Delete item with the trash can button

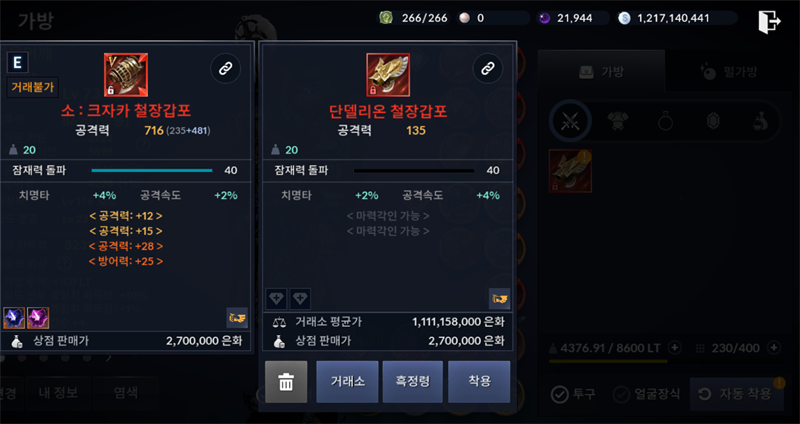click(x=286, y=382)
